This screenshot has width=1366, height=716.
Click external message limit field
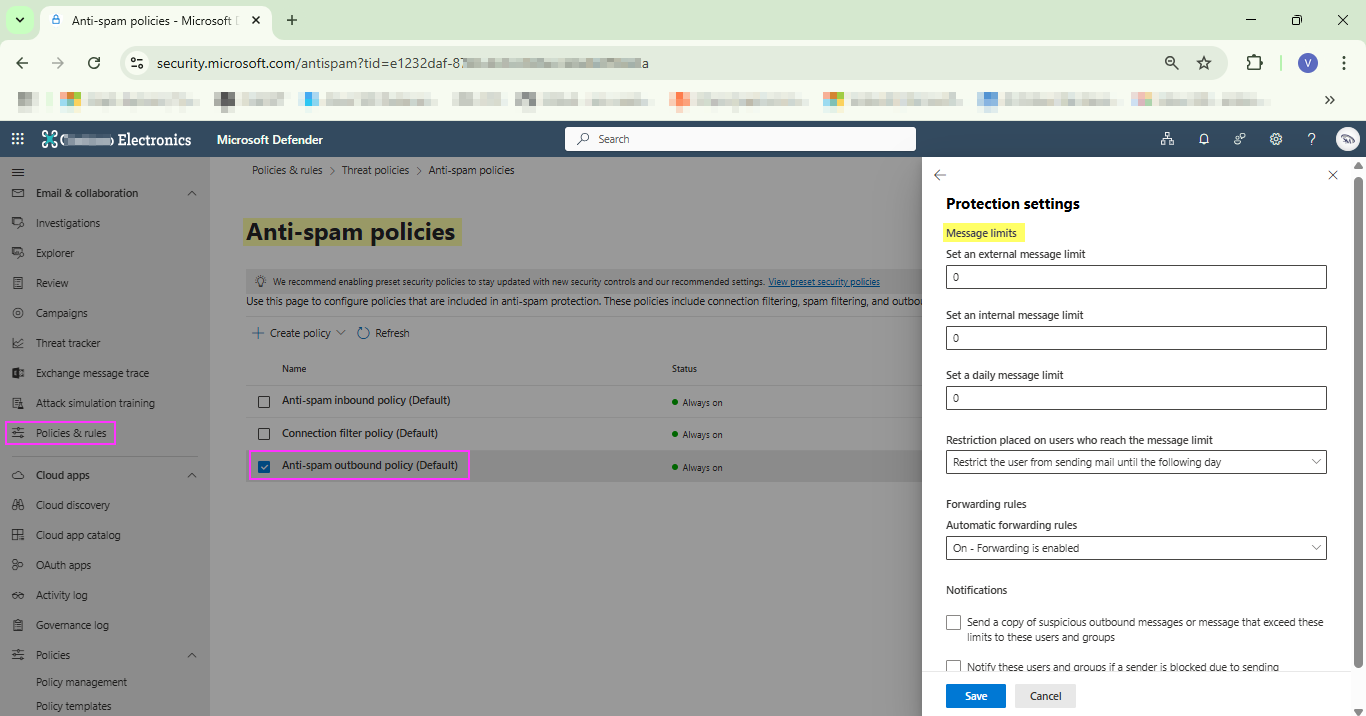pyautogui.click(x=1136, y=277)
